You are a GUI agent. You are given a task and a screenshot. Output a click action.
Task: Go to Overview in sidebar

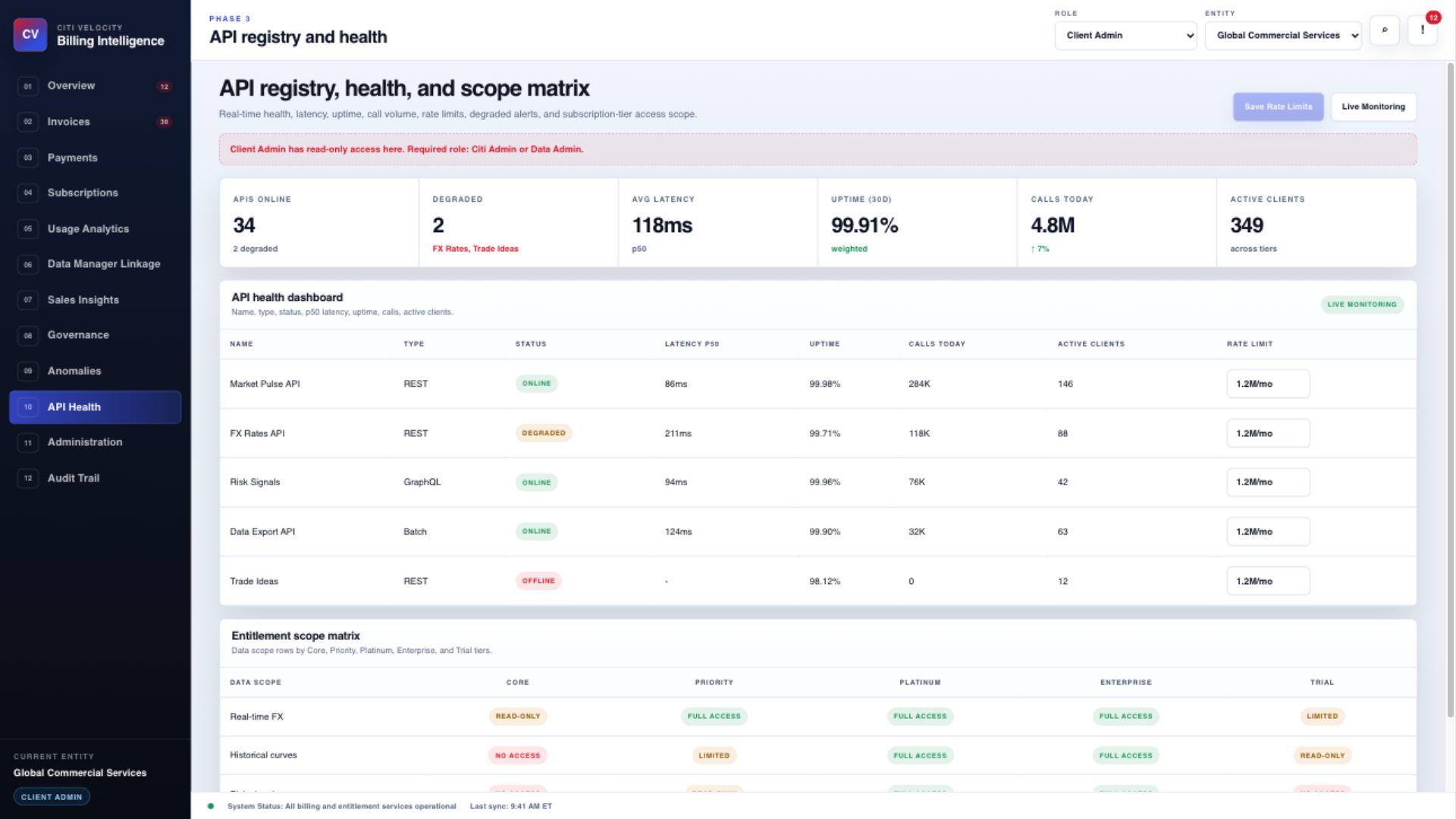coord(95,86)
